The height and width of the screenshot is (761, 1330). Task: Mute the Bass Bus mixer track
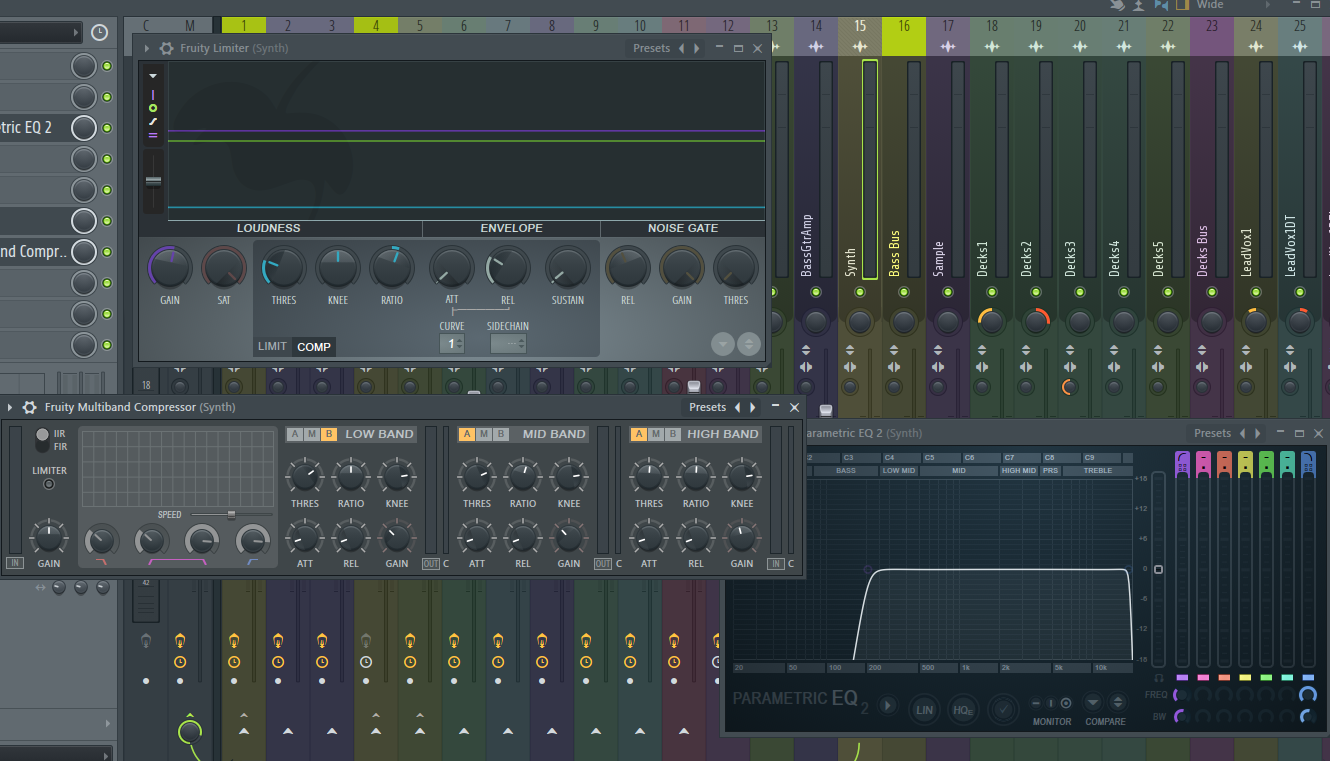[x=904, y=292]
